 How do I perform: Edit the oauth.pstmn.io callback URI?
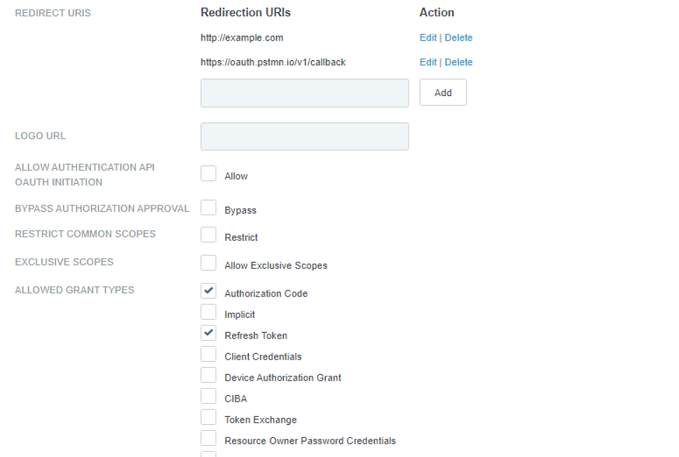[428, 62]
